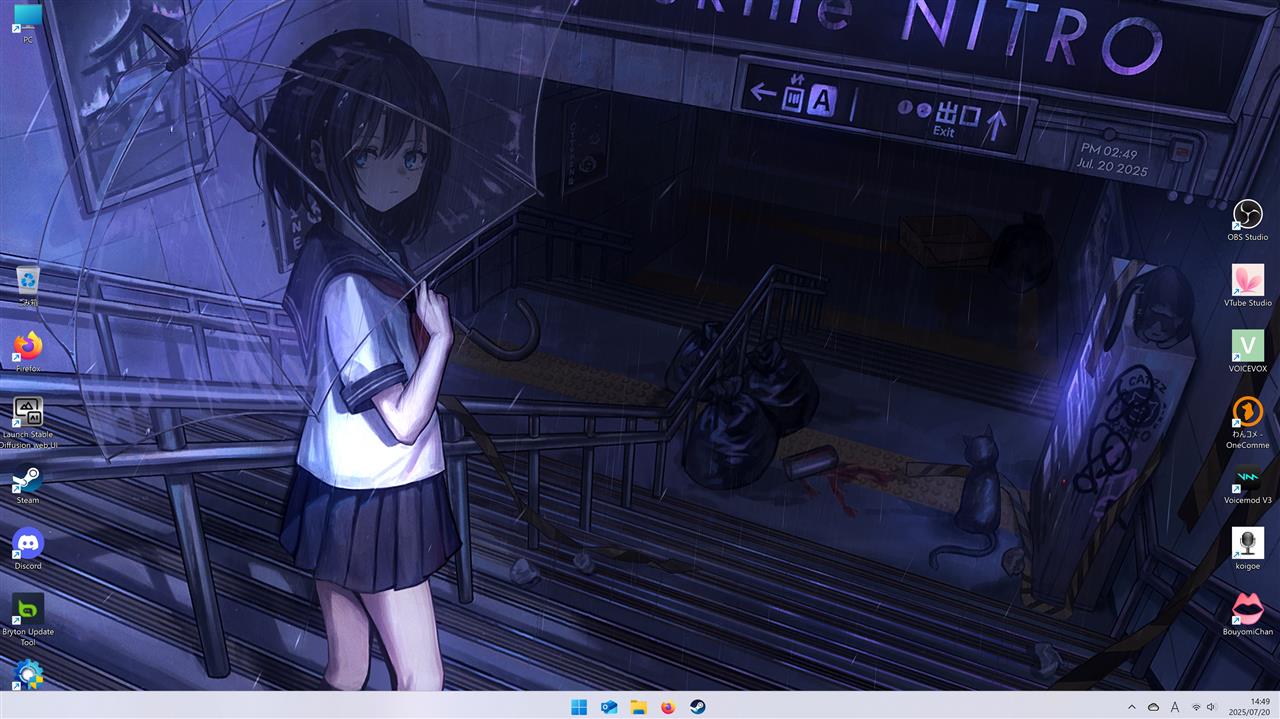Open Outlook from the taskbar
Image resolution: width=1280 pixels, height=719 pixels.
coord(609,707)
